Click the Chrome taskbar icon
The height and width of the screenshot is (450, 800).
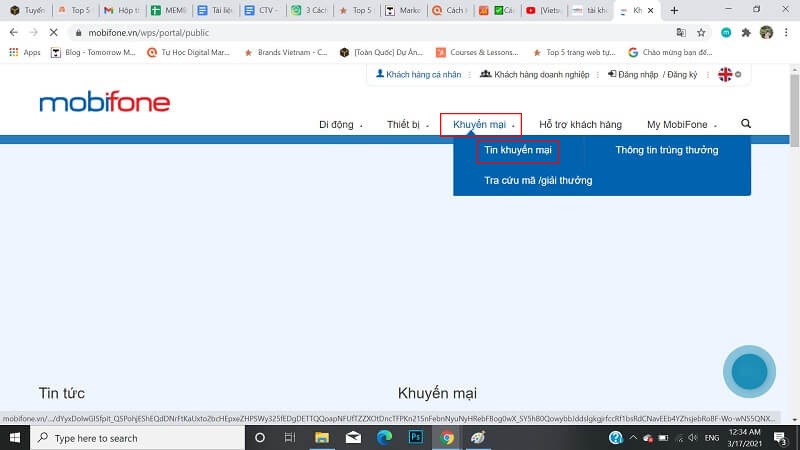tap(447, 438)
